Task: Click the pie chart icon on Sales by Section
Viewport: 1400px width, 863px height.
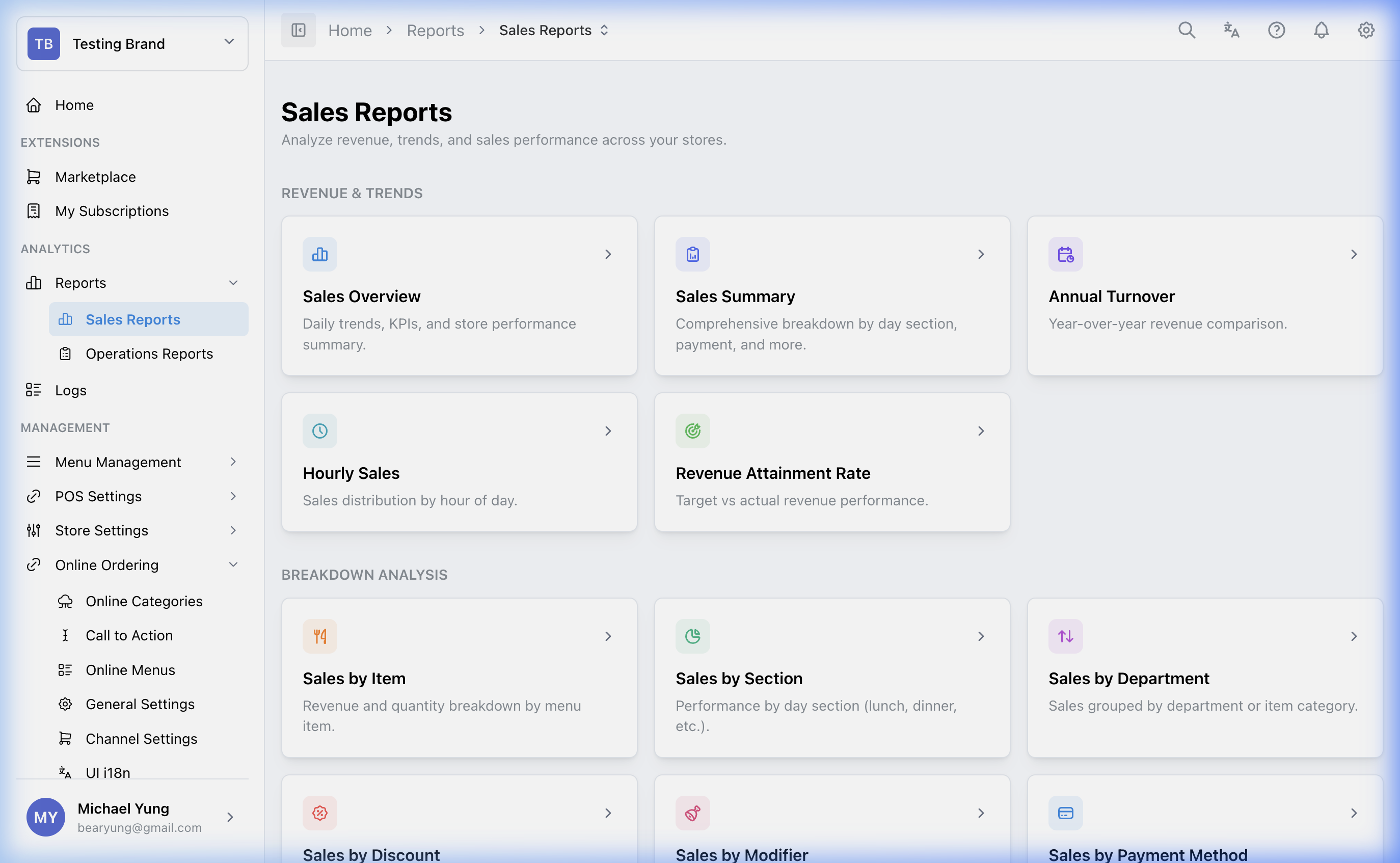Action: coord(692,636)
